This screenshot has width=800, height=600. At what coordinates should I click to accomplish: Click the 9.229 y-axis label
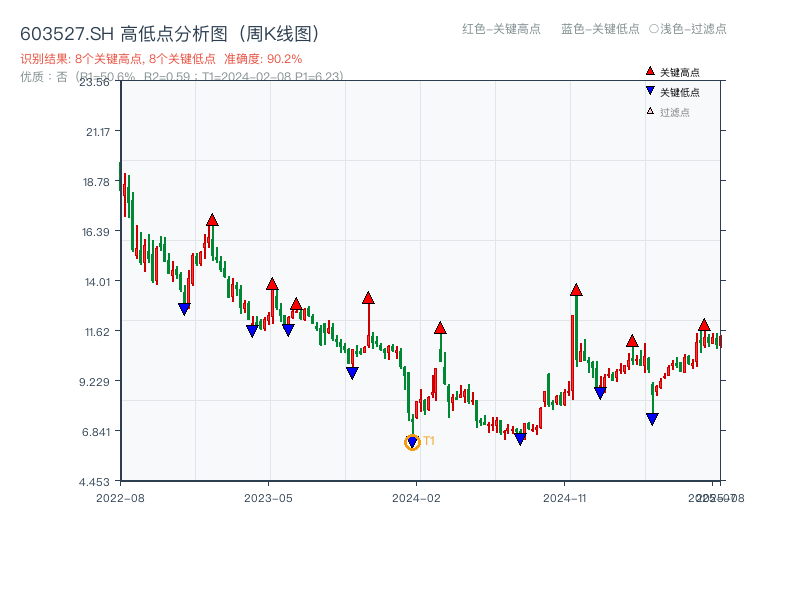click(94, 382)
